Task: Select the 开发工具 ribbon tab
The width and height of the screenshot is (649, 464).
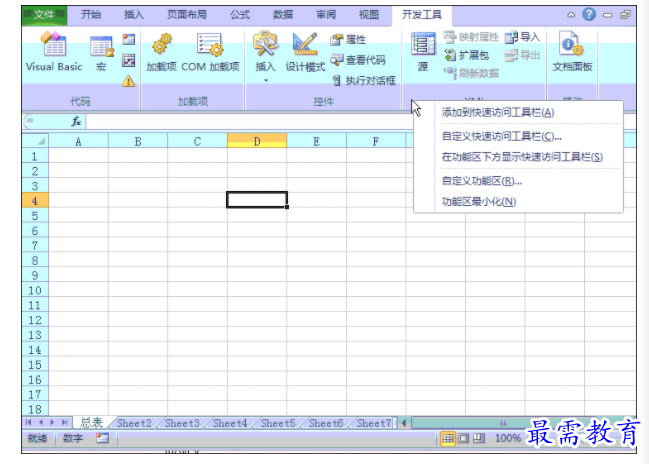Action: point(422,15)
